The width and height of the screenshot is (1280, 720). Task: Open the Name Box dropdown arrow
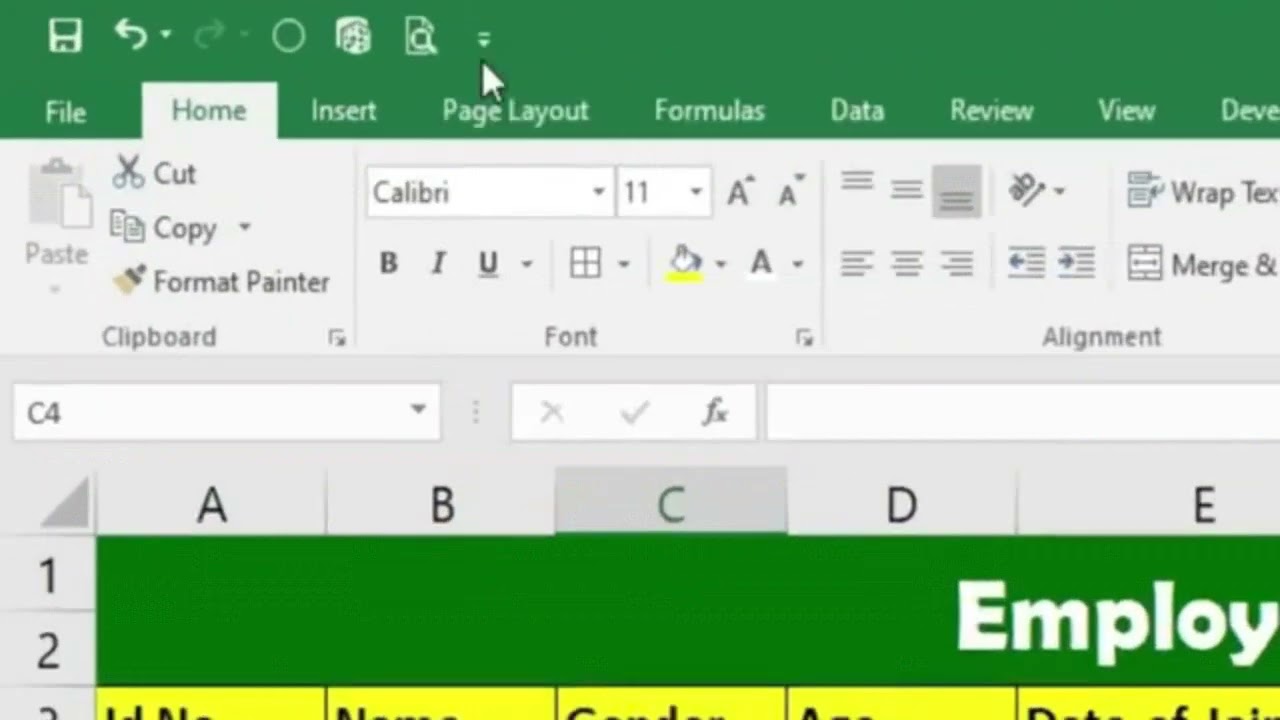[418, 410]
